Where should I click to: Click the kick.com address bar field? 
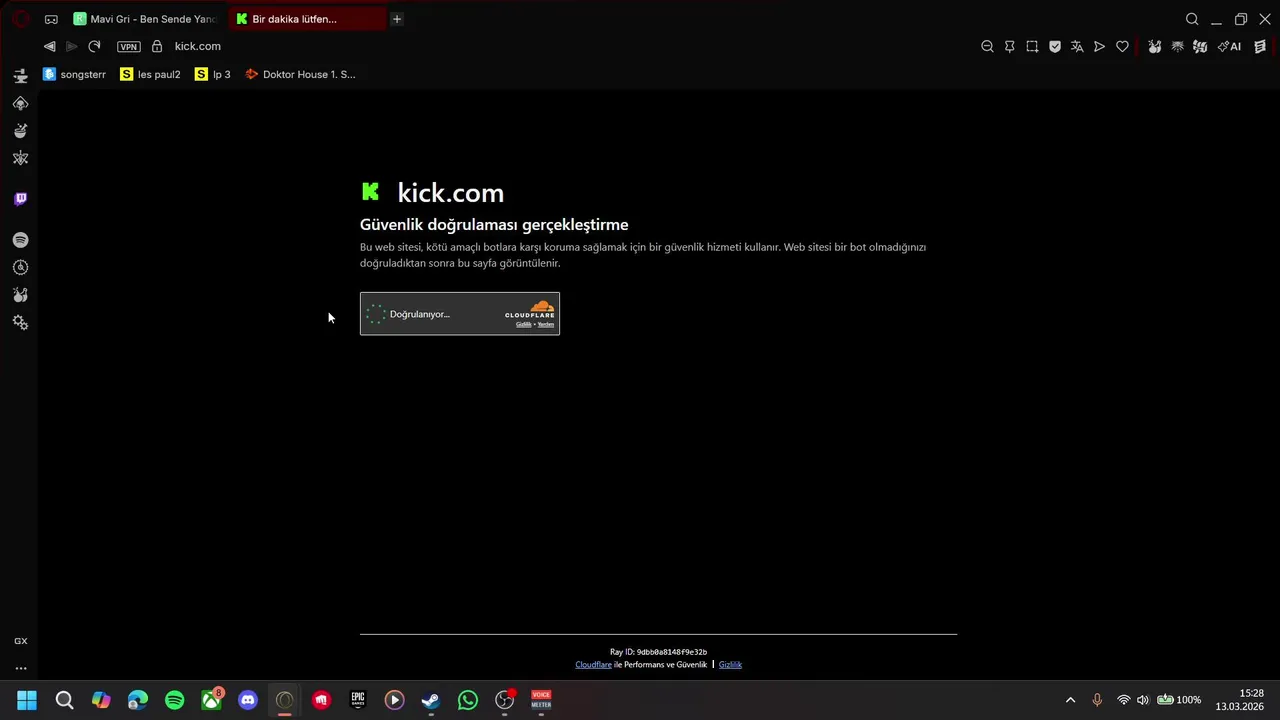(x=198, y=46)
